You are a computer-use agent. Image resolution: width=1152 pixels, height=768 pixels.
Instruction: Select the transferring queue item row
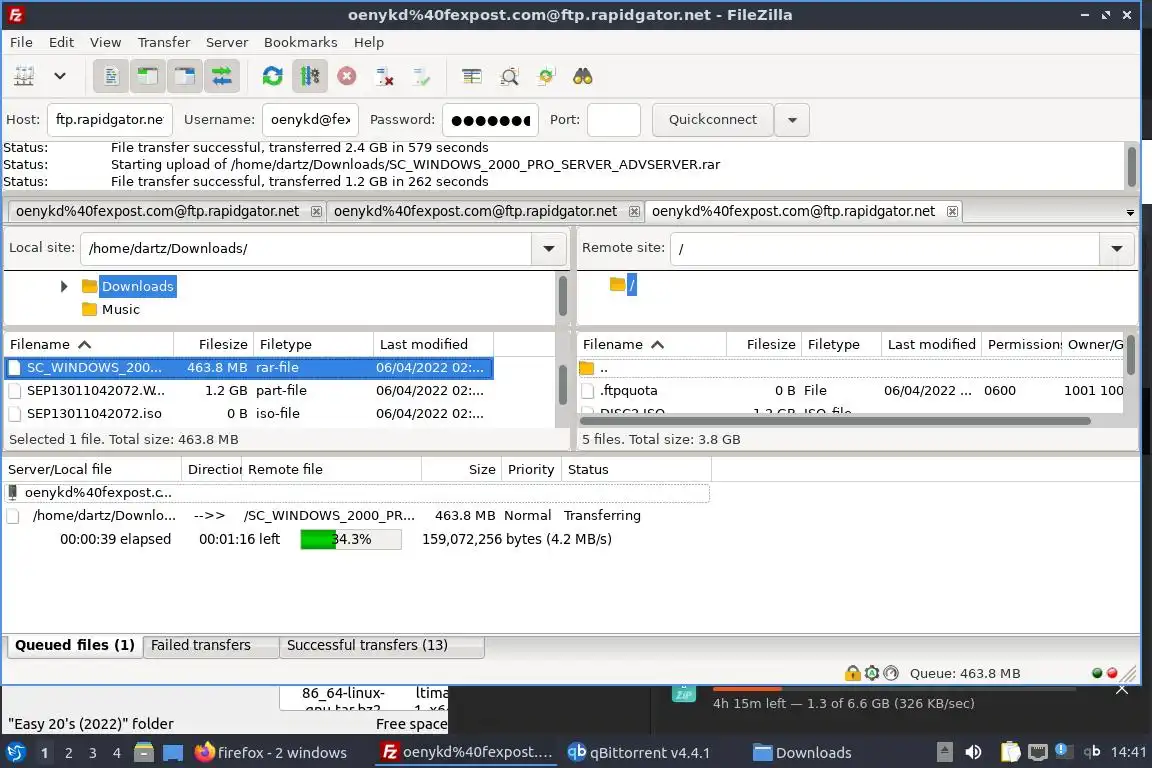tap(357, 516)
